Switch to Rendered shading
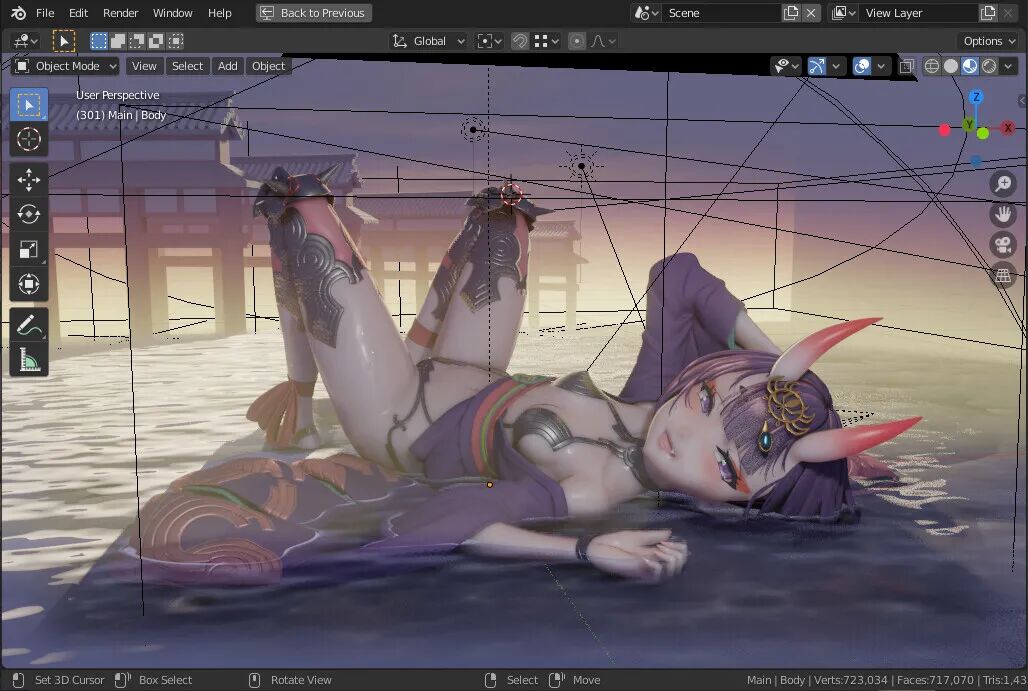The image size is (1028, 691). tap(989, 66)
